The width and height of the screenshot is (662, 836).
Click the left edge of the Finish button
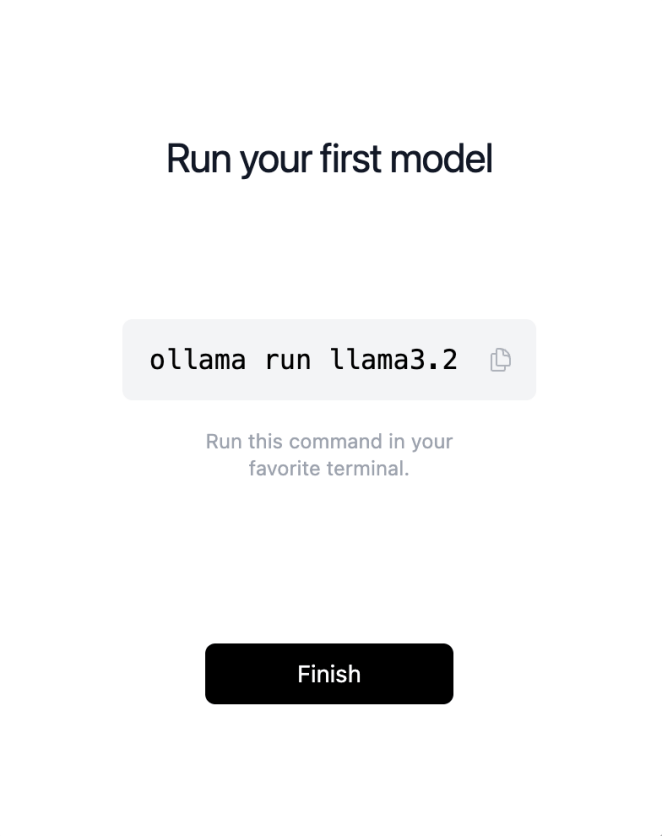tap(213, 674)
